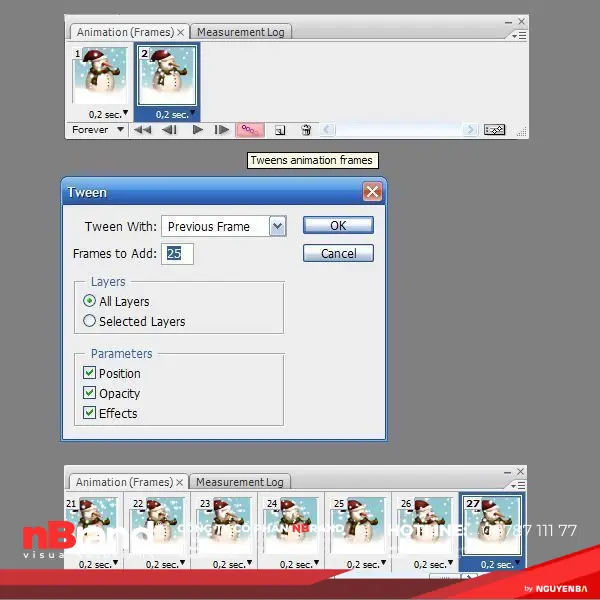Image resolution: width=600 pixels, height=600 pixels.
Task: Open frame 21 delay time dropdown
Action: click(x=116, y=562)
